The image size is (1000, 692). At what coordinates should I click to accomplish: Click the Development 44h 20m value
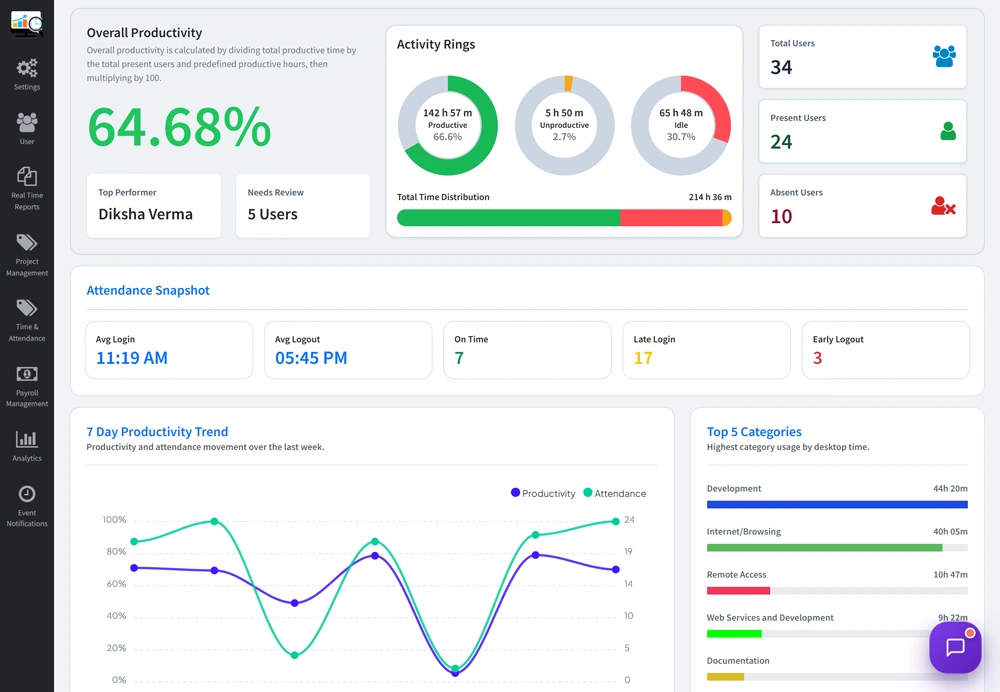point(950,489)
